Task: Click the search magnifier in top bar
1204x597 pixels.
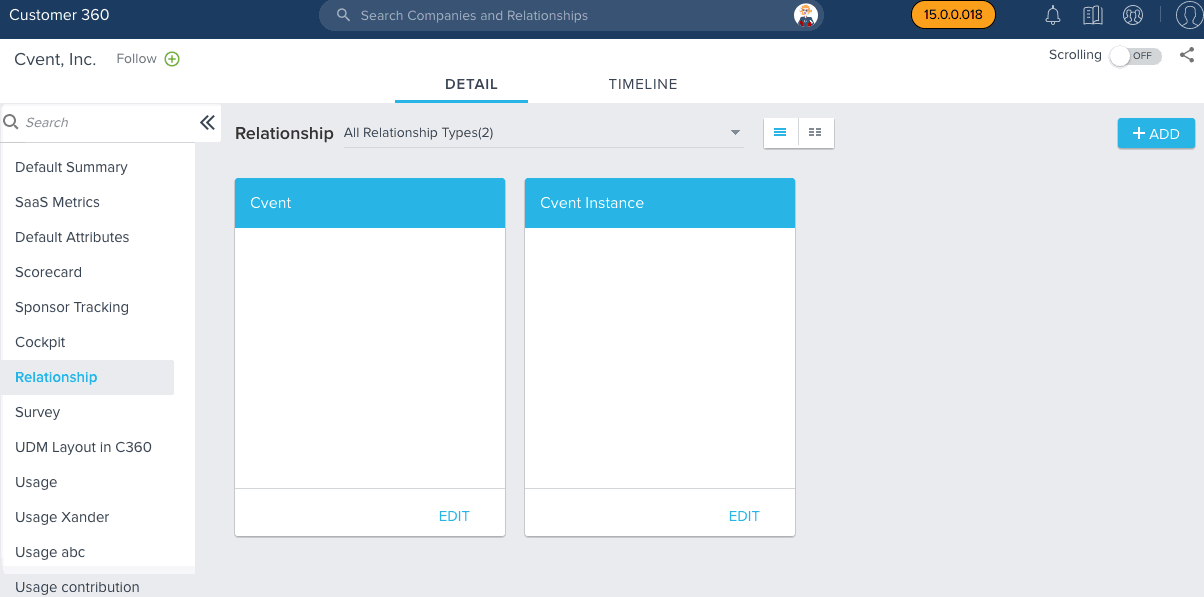Action: 343,15
